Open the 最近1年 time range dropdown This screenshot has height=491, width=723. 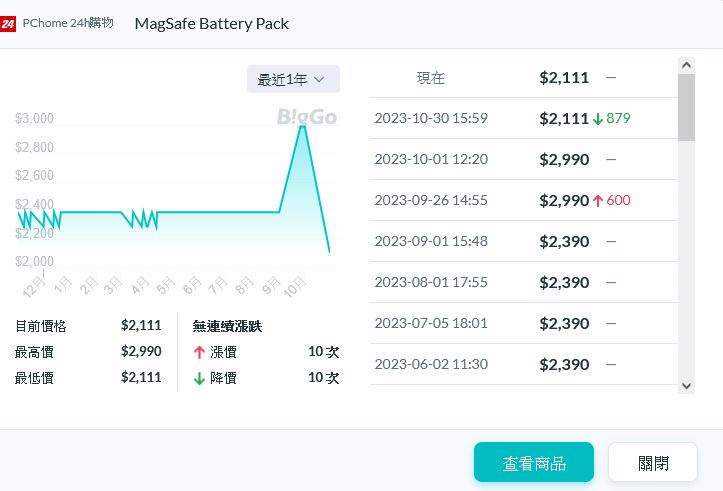[x=293, y=79]
